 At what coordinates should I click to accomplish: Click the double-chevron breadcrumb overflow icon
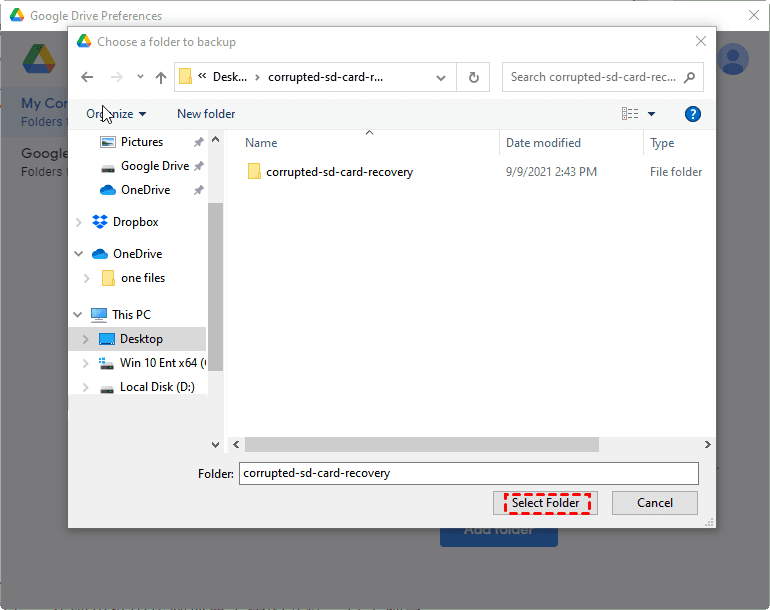pos(202,76)
